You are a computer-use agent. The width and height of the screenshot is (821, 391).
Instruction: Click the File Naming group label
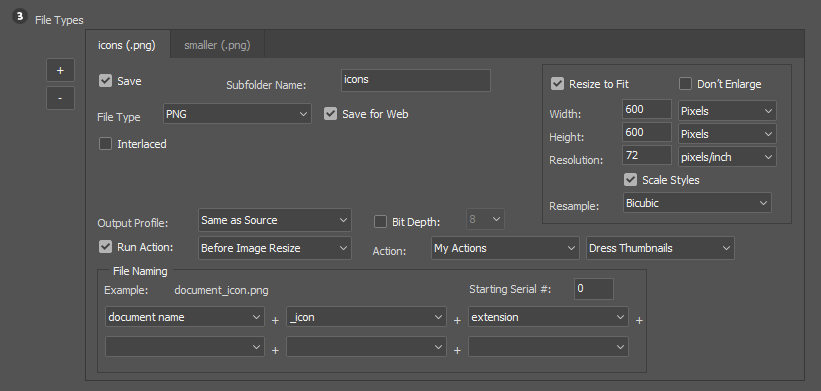140,271
